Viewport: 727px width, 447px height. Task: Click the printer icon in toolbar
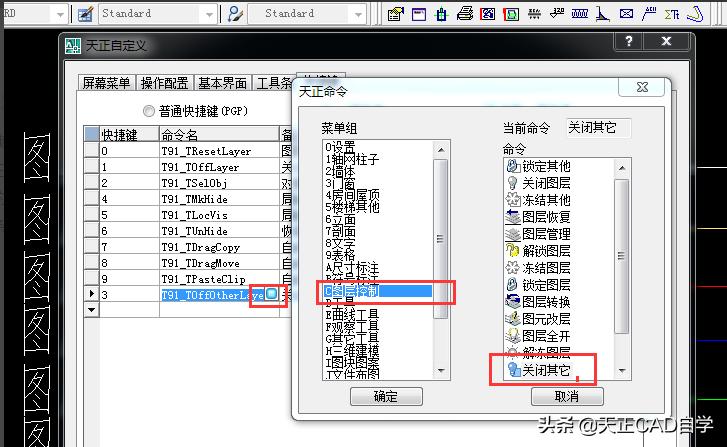click(465, 14)
